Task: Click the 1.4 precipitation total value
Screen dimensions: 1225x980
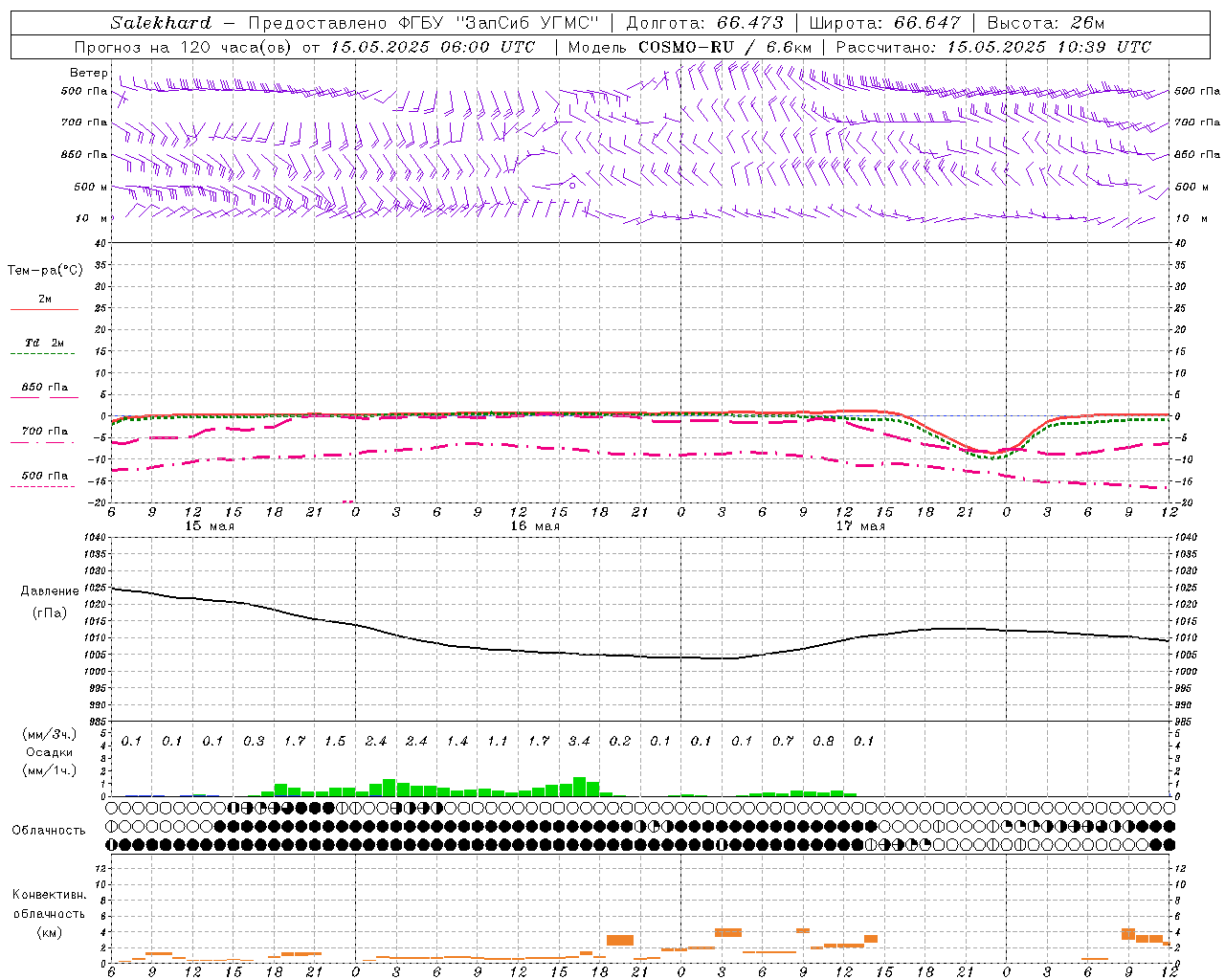Action: click(457, 741)
